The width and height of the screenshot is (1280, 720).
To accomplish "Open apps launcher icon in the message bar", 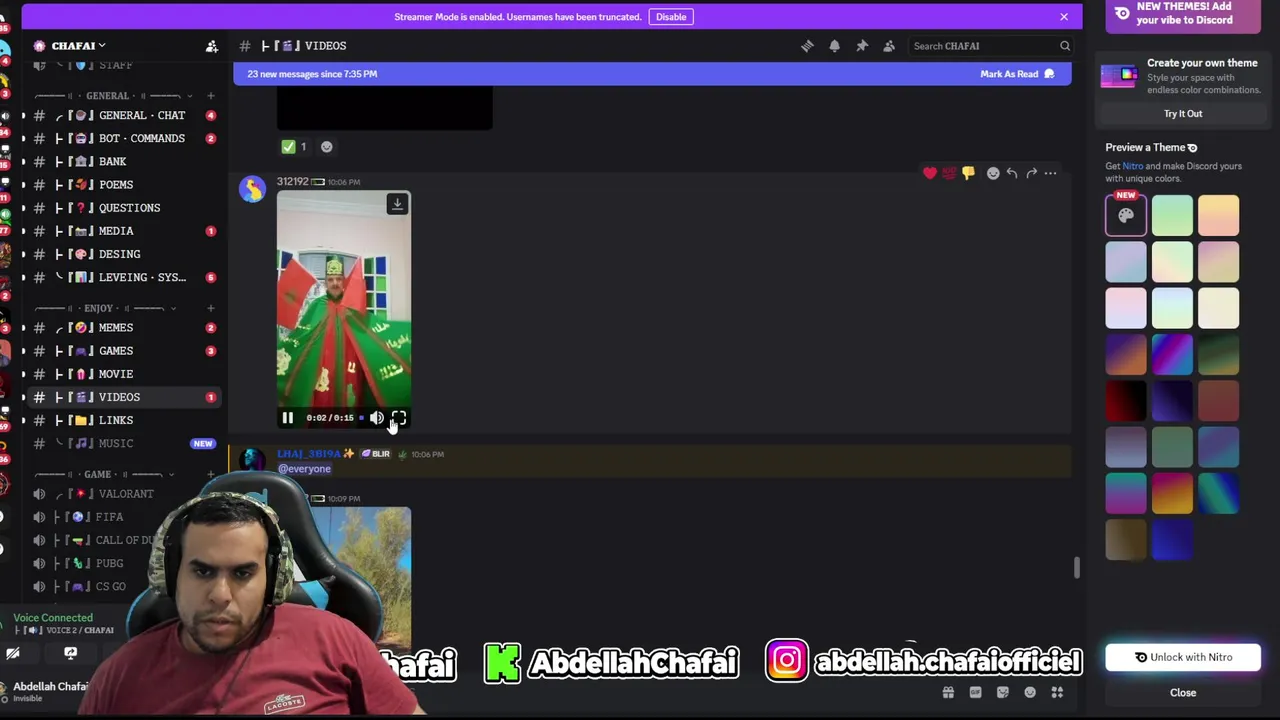I will [1057, 692].
